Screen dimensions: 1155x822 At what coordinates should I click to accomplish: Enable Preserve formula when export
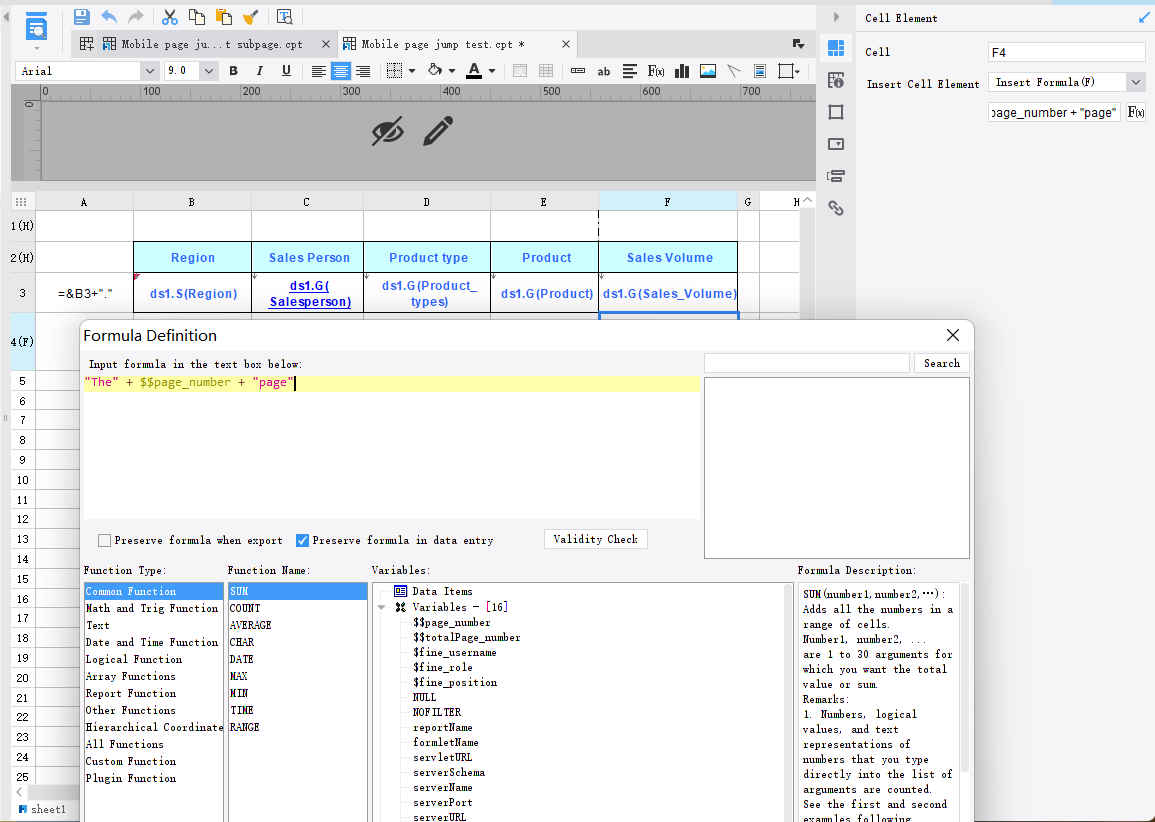click(x=104, y=540)
